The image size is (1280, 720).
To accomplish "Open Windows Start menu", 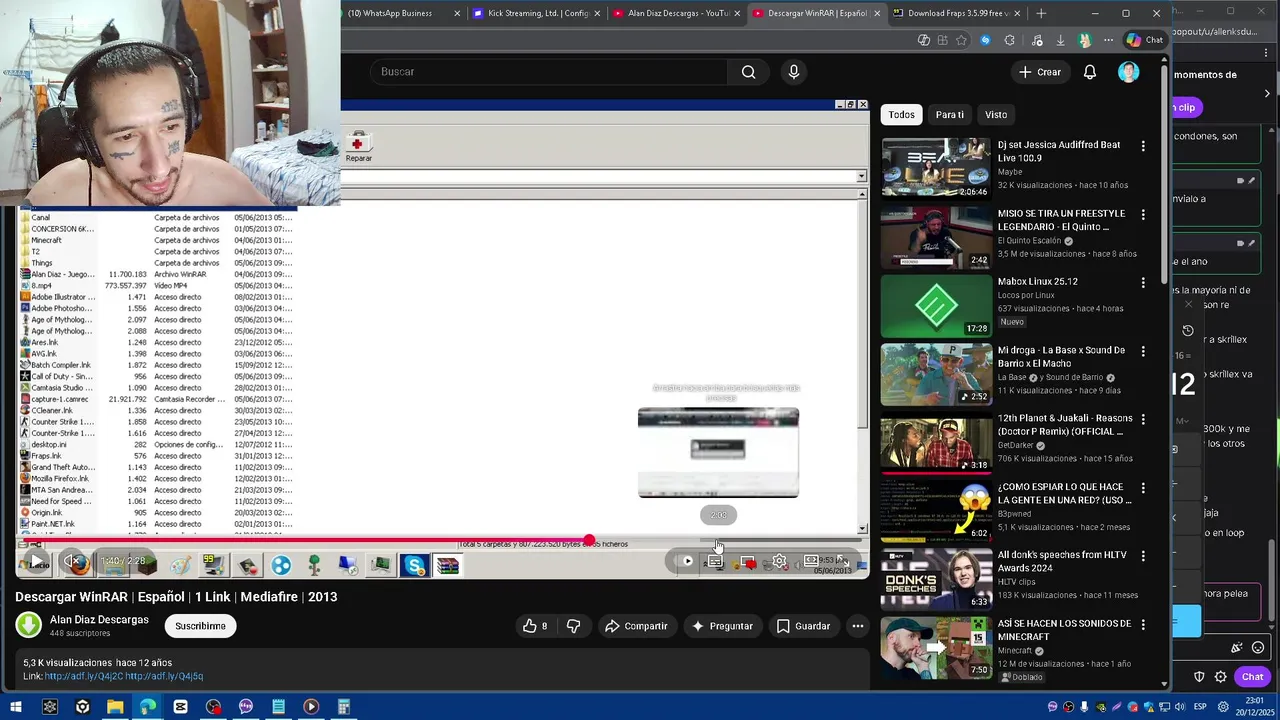I will (x=17, y=707).
